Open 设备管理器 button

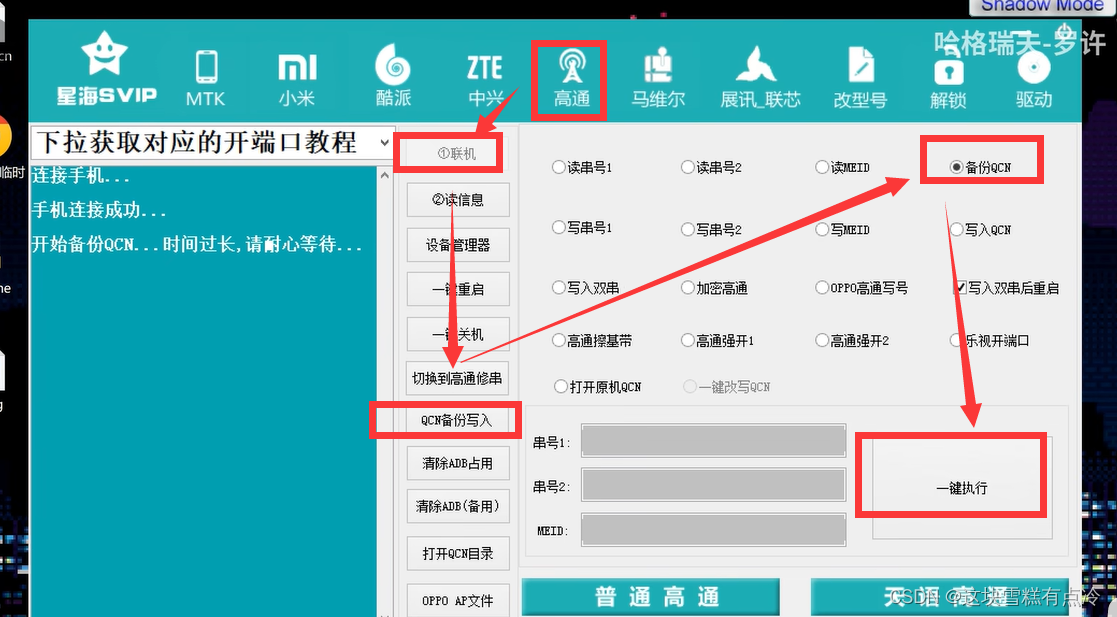pos(457,244)
